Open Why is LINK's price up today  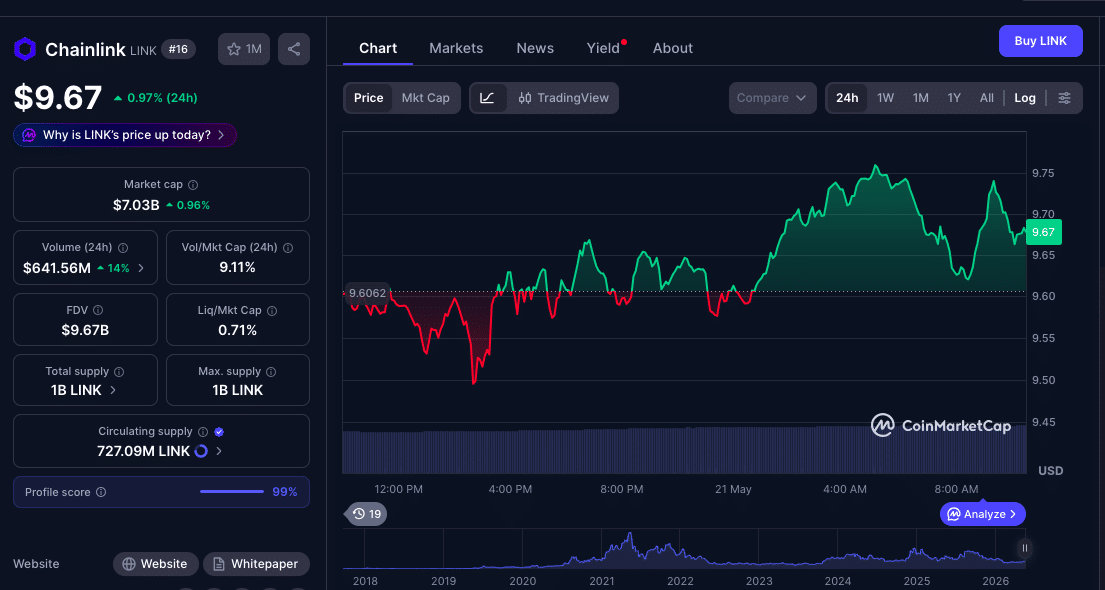125,135
